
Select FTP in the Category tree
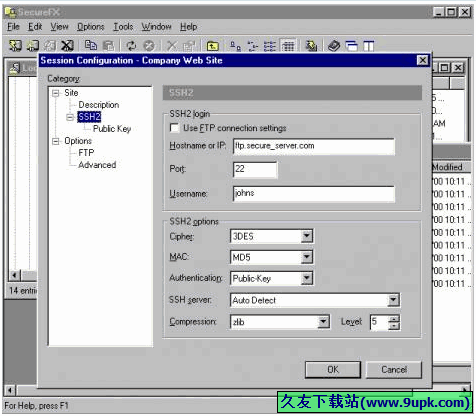pyautogui.click(x=86, y=153)
